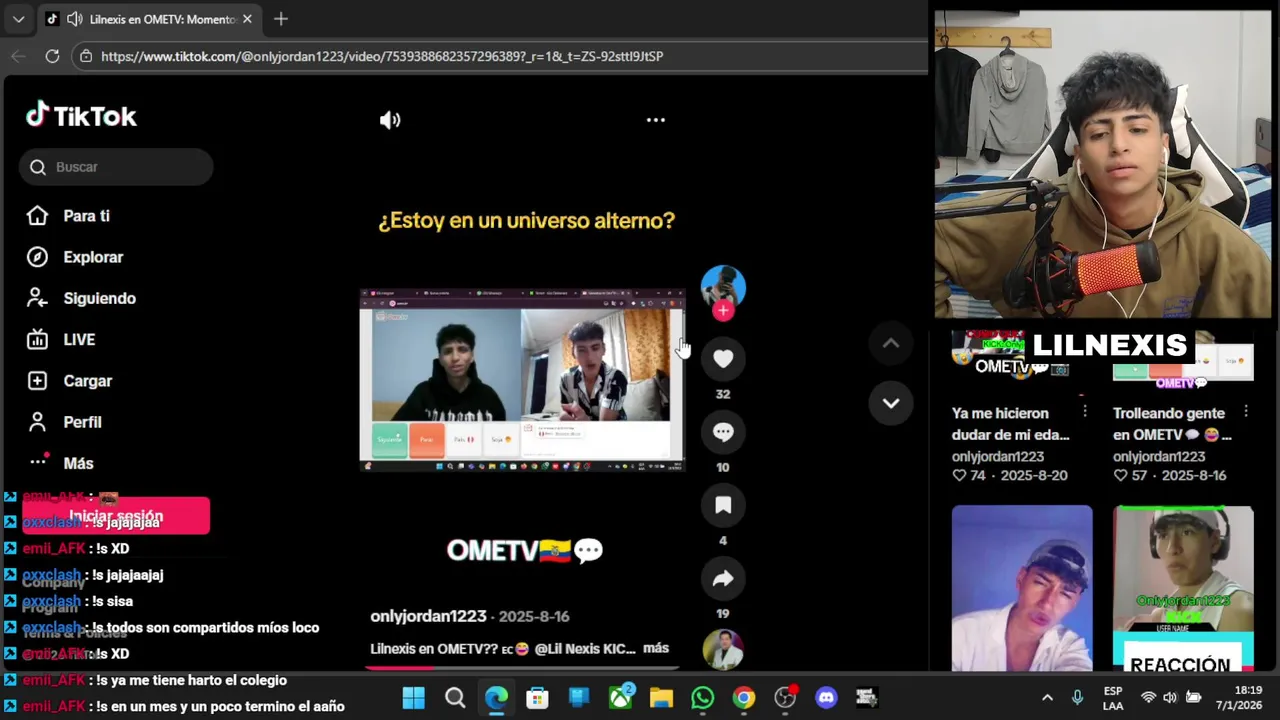Open the three-dot video options menu
The height and width of the screenshot is (720, 1280).
click(x=656, y=120)
